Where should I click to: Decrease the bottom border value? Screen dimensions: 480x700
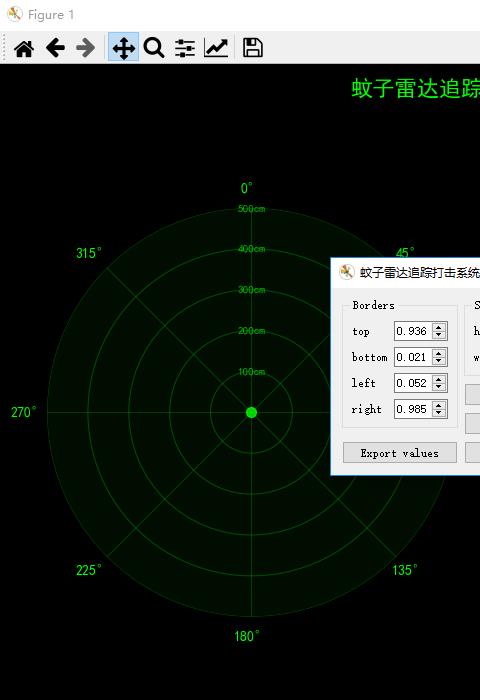point(439,361)
